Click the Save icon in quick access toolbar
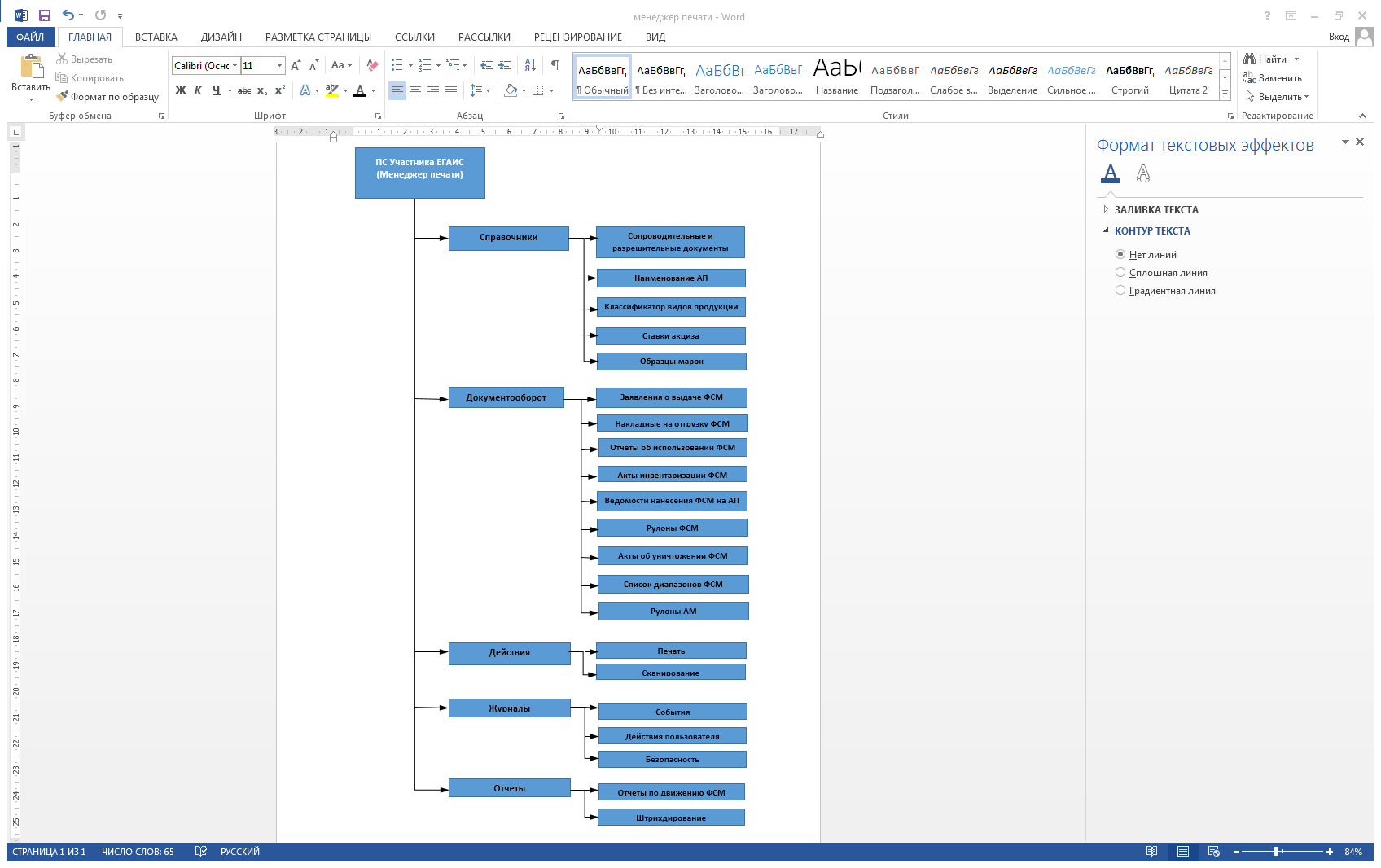This screenshot has height=868, width=1381. tap(45, 15)
